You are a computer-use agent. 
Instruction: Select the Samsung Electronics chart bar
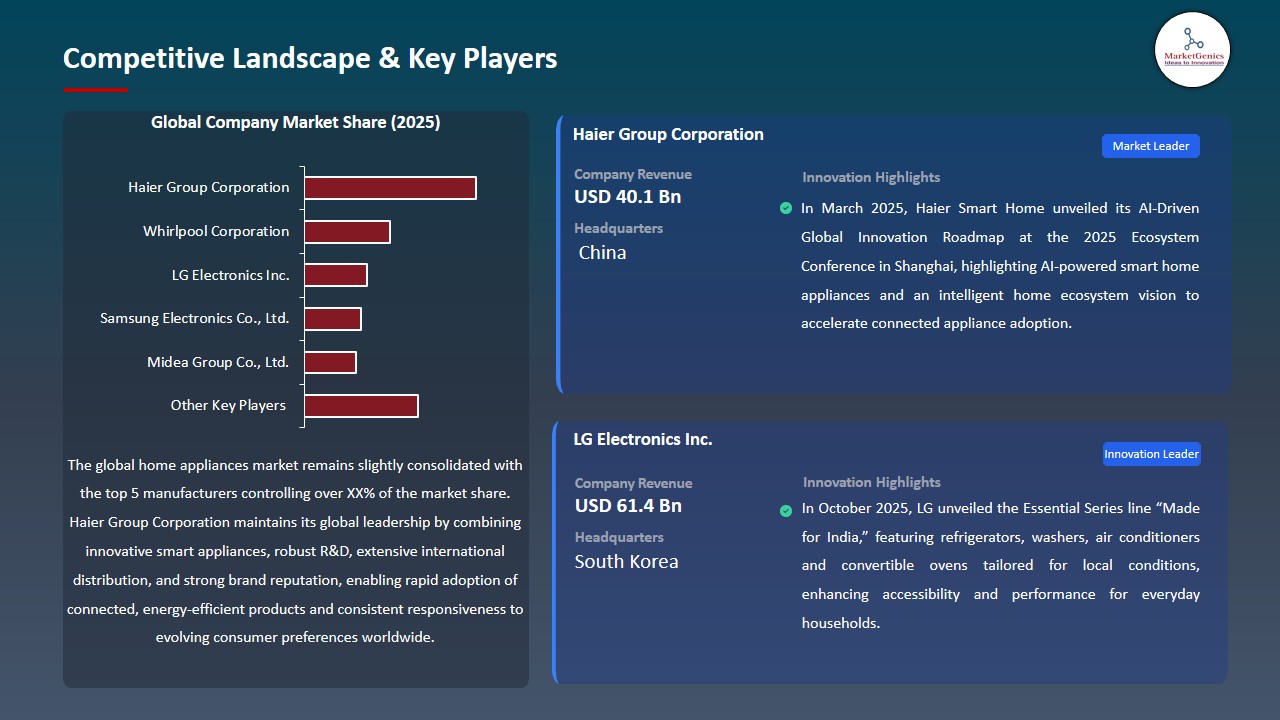click(333, 318)
